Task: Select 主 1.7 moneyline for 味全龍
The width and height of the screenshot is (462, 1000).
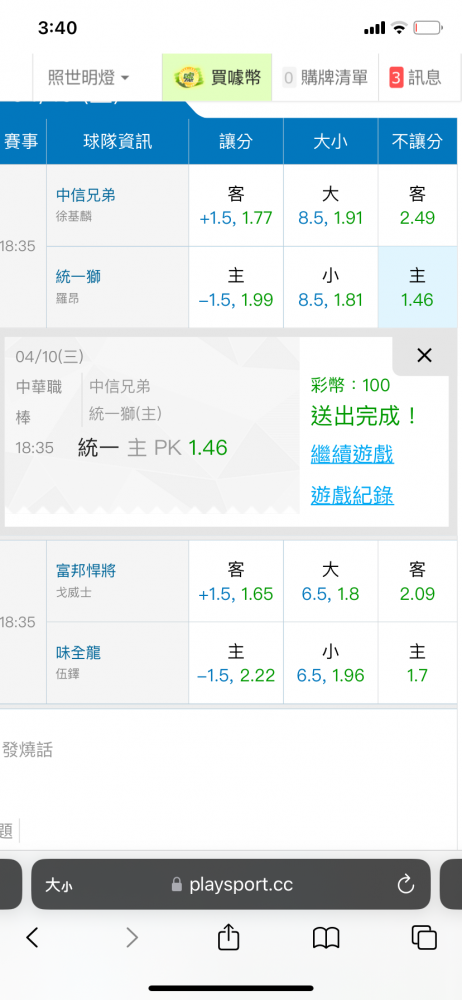Action: [x=417, y=663]
